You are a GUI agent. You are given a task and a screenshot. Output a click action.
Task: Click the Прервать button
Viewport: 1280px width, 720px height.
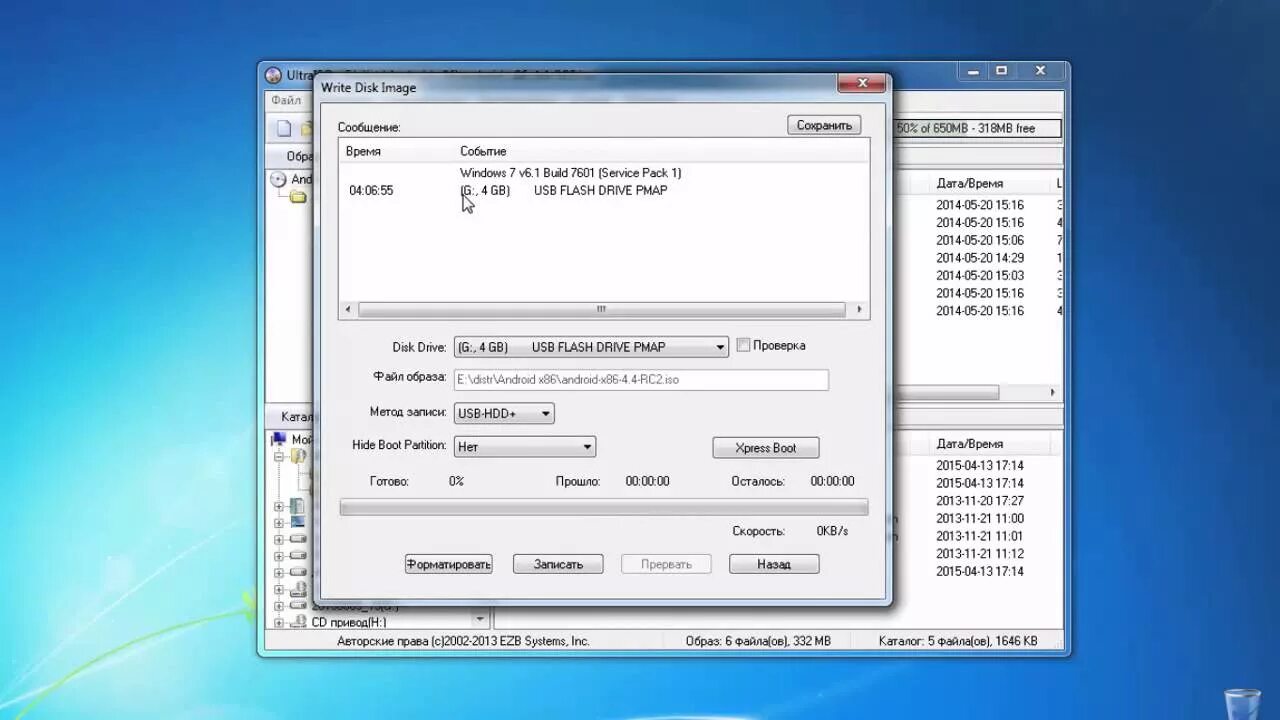tap(666, 564)
